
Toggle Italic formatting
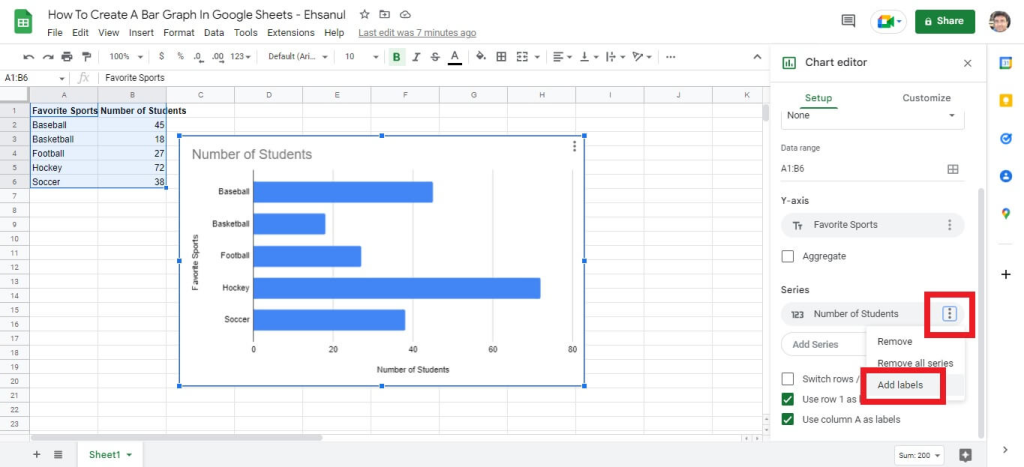(x=416, y=57)
